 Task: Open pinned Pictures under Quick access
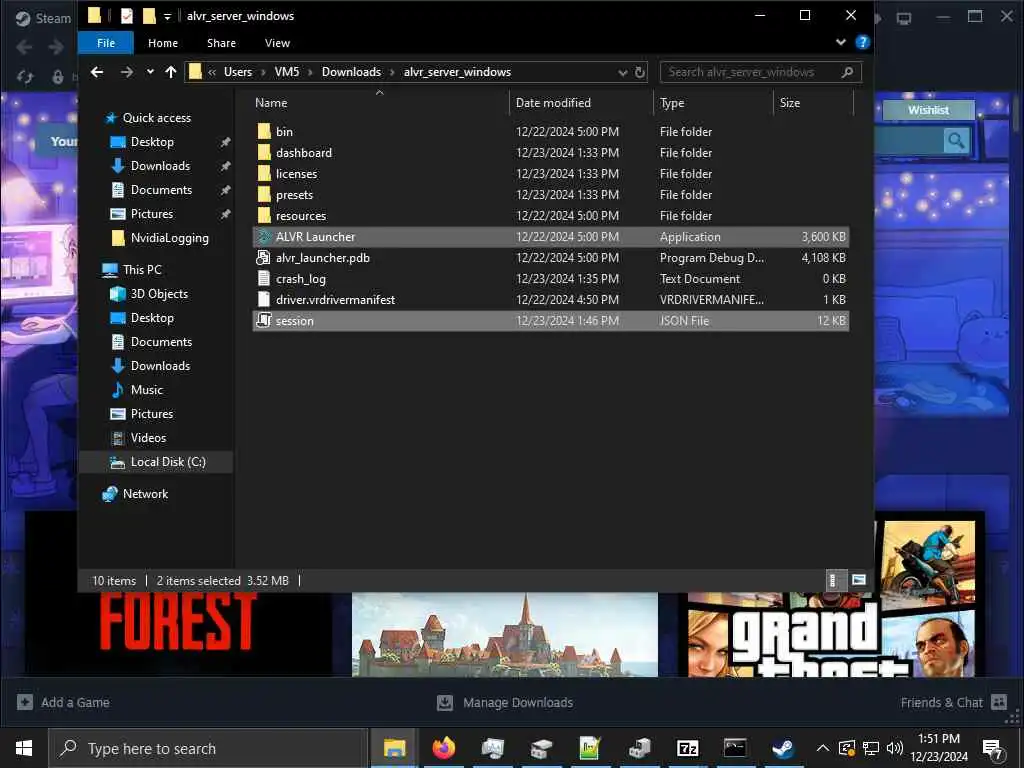click(152, 214)
